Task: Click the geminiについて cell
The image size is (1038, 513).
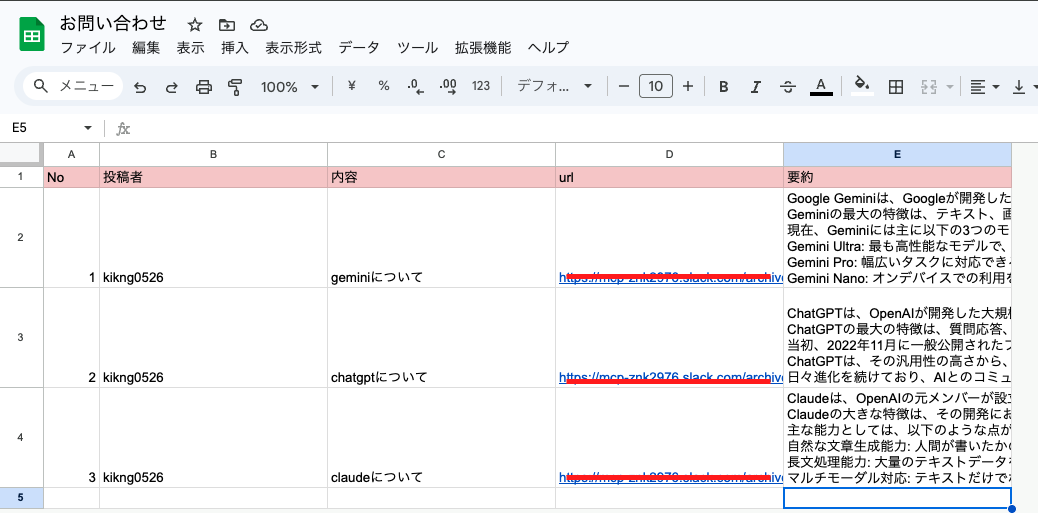Action: (x=441, y=237)
